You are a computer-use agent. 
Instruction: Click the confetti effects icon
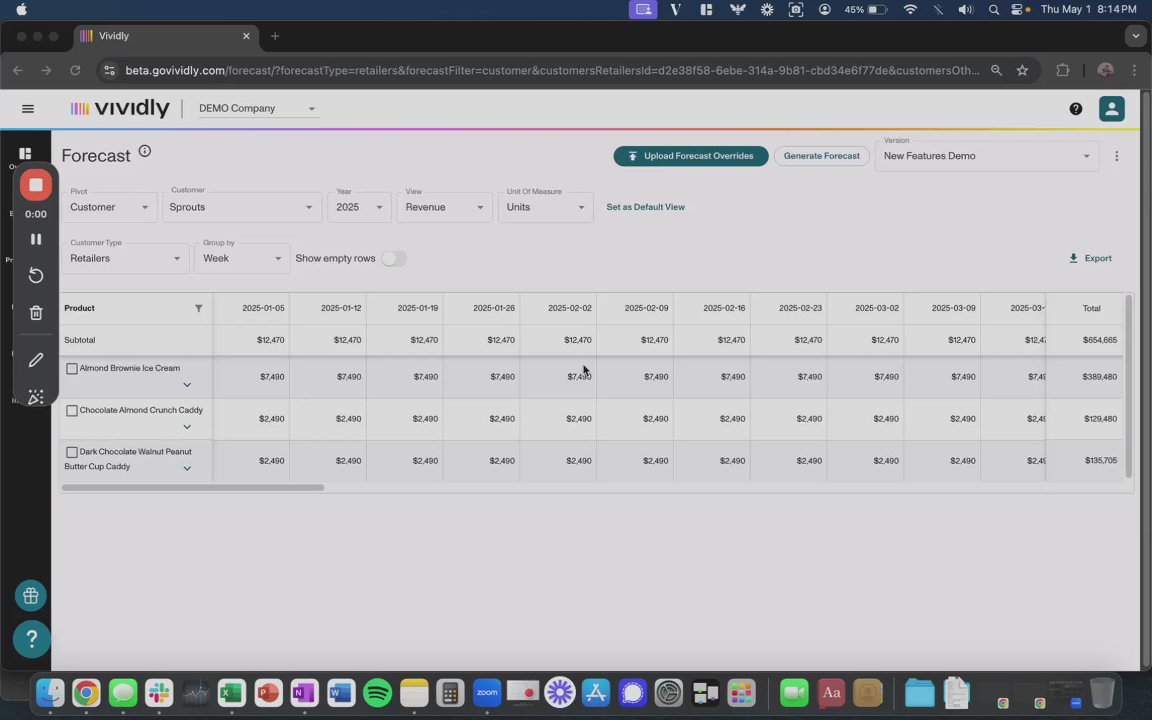(x=35, y=397)
